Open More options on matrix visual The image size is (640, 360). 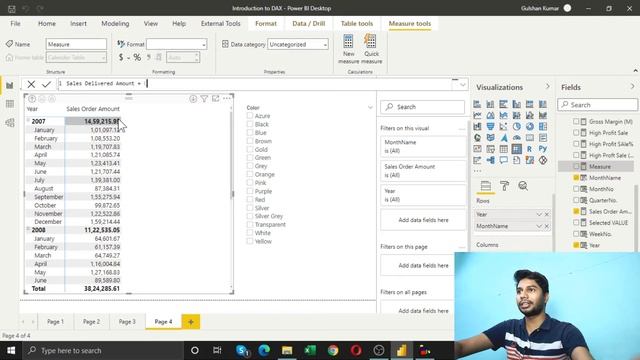227,99
